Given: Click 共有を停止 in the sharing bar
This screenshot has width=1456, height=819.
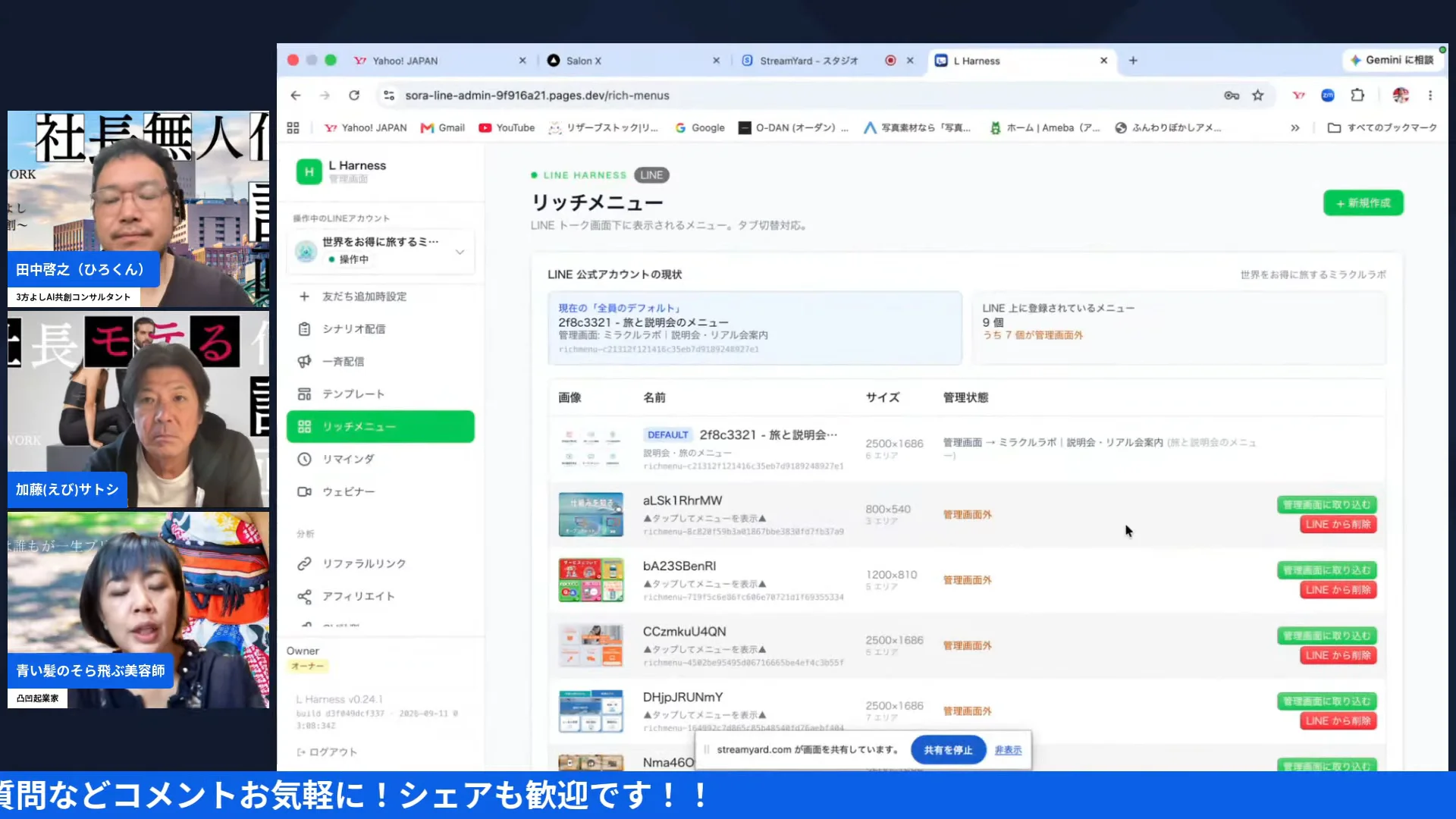Looking at the screenshot, I should [948, 750].
